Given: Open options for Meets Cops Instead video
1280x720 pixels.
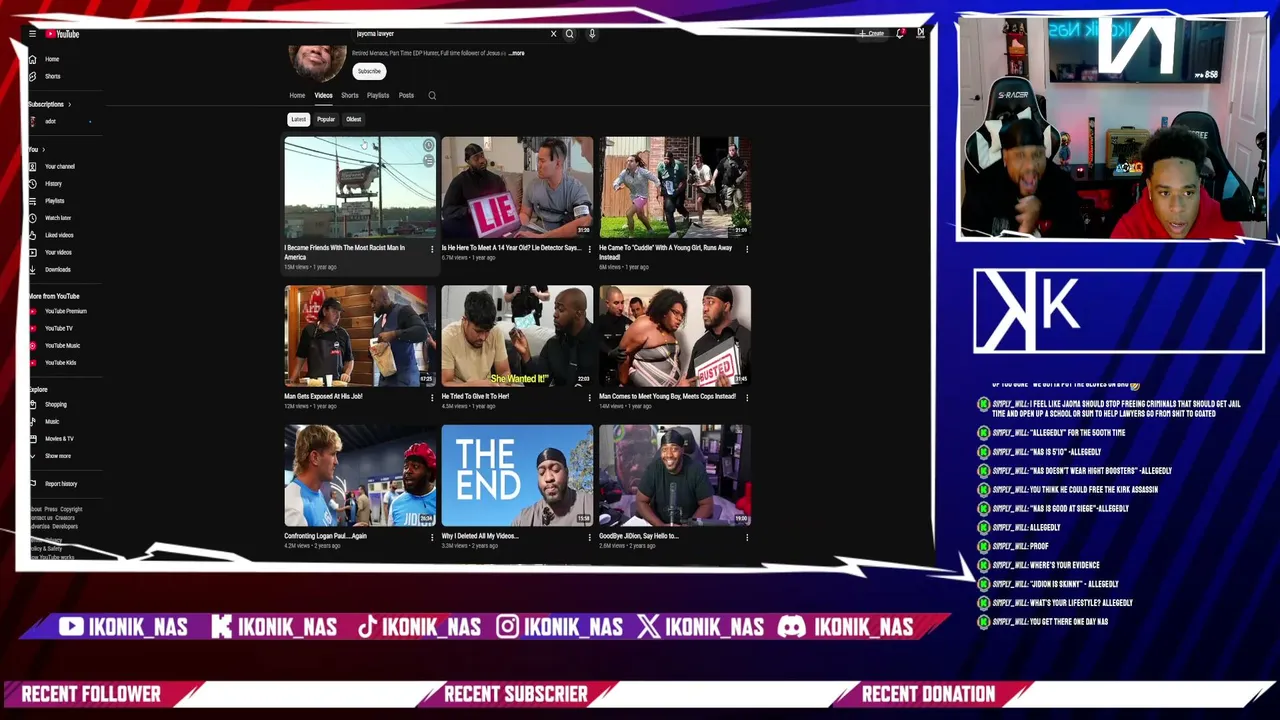Looking at the screenshot, I should (x=747, y=397).
